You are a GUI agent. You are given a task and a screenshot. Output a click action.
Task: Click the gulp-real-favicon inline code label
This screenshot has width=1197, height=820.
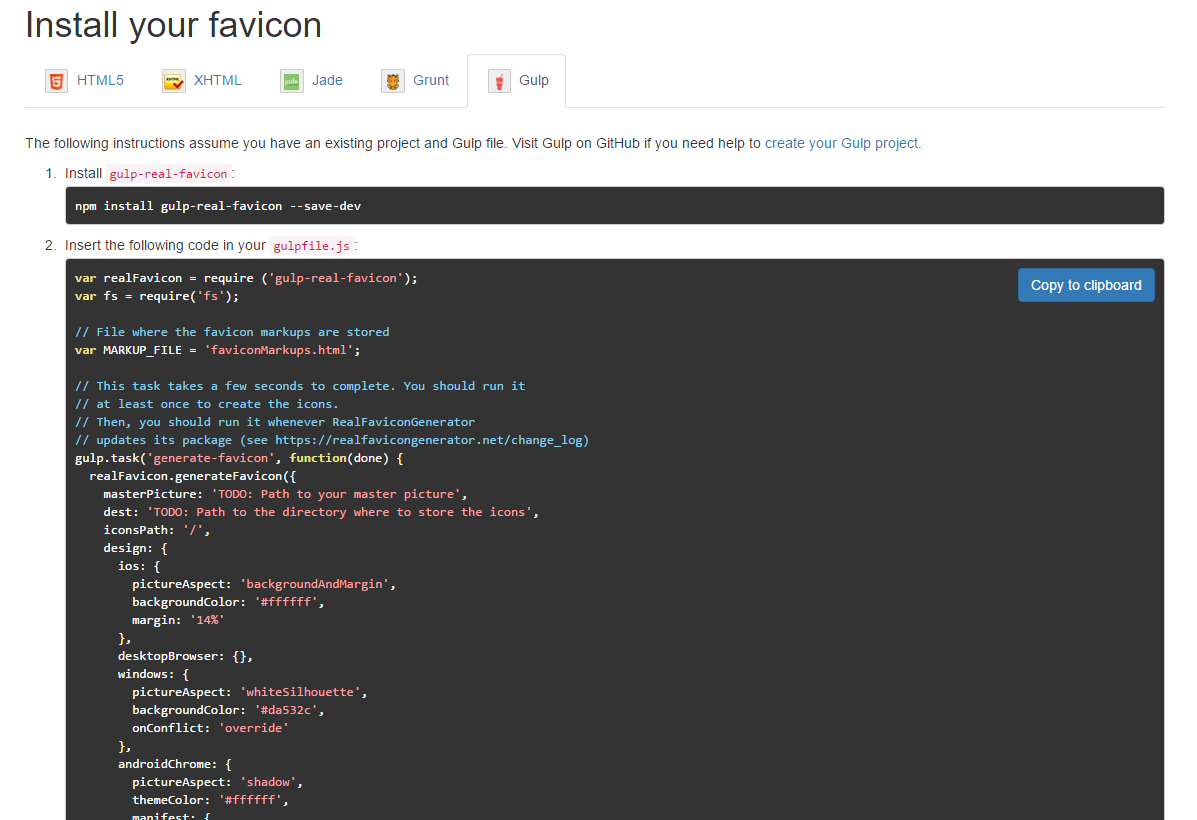click(x=169, y=174)
